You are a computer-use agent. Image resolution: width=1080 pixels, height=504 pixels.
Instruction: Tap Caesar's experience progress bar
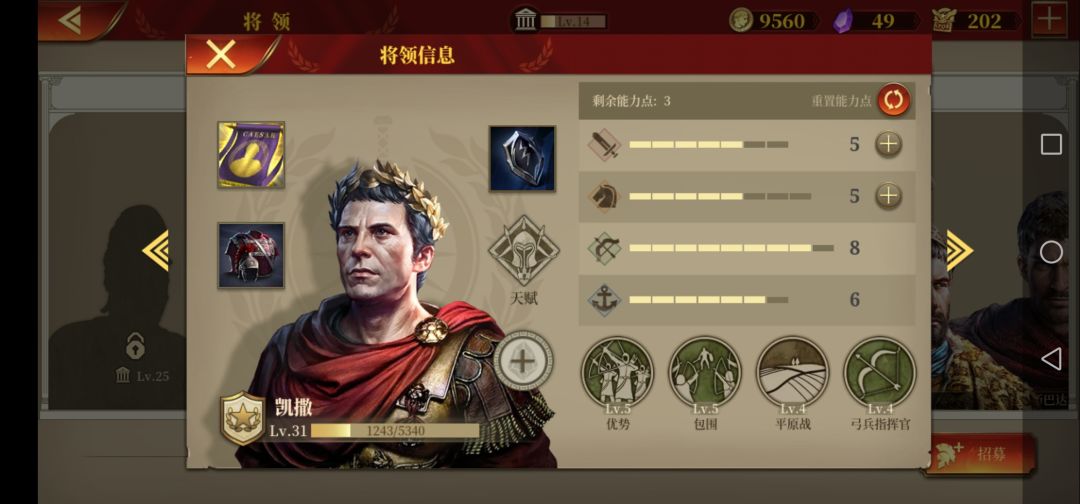395,431
